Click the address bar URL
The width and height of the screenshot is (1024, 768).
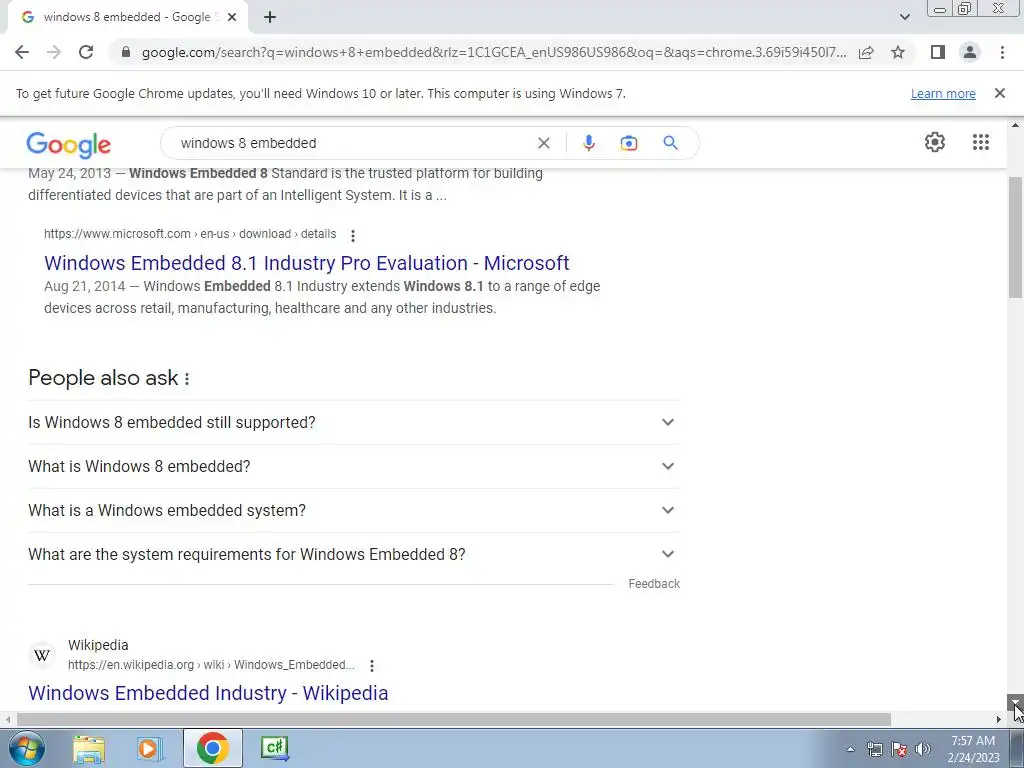tap(494, 52)
